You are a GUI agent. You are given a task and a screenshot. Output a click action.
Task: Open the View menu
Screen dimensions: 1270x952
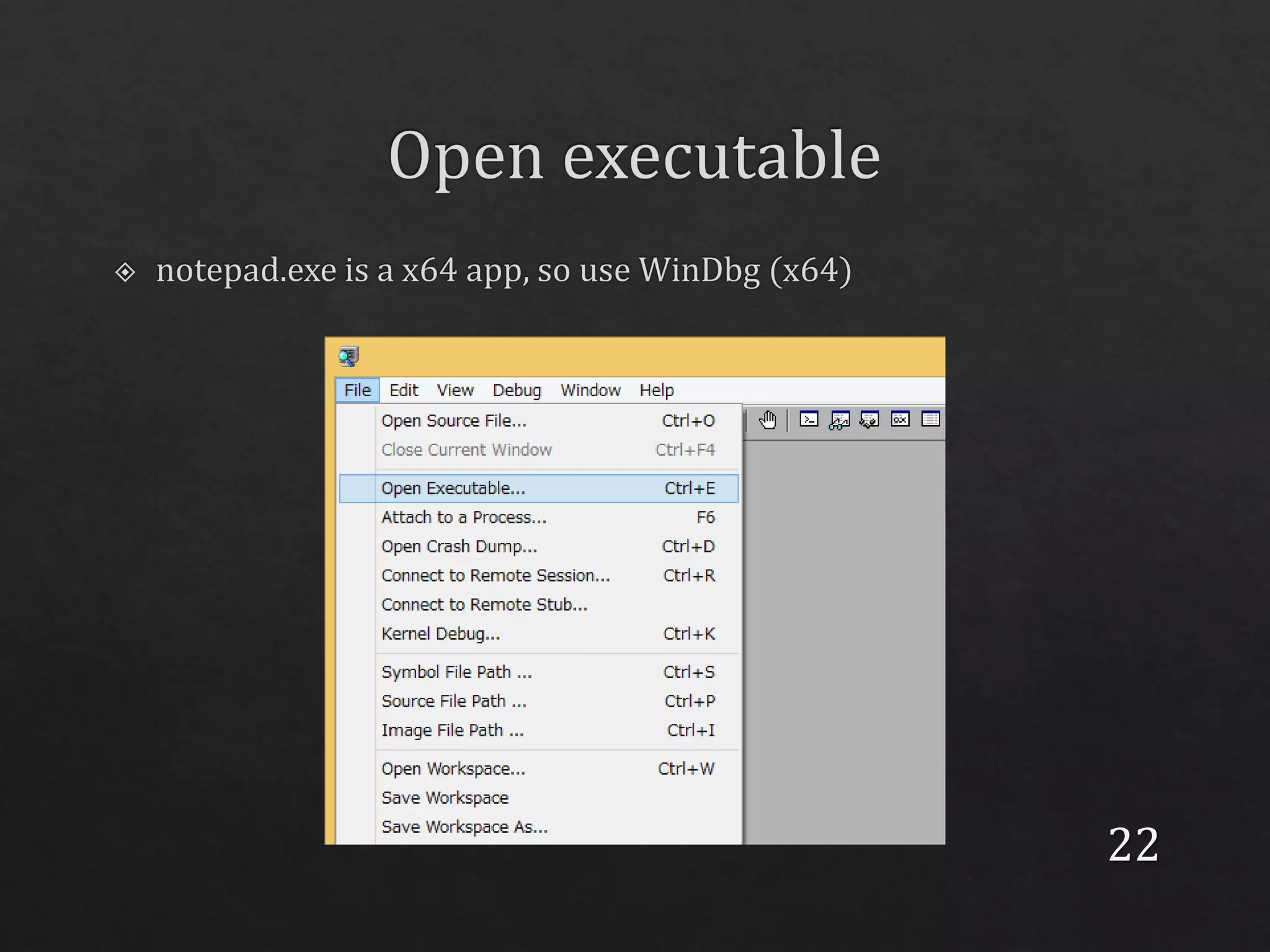pyautogui.click(x=455, y=390)
